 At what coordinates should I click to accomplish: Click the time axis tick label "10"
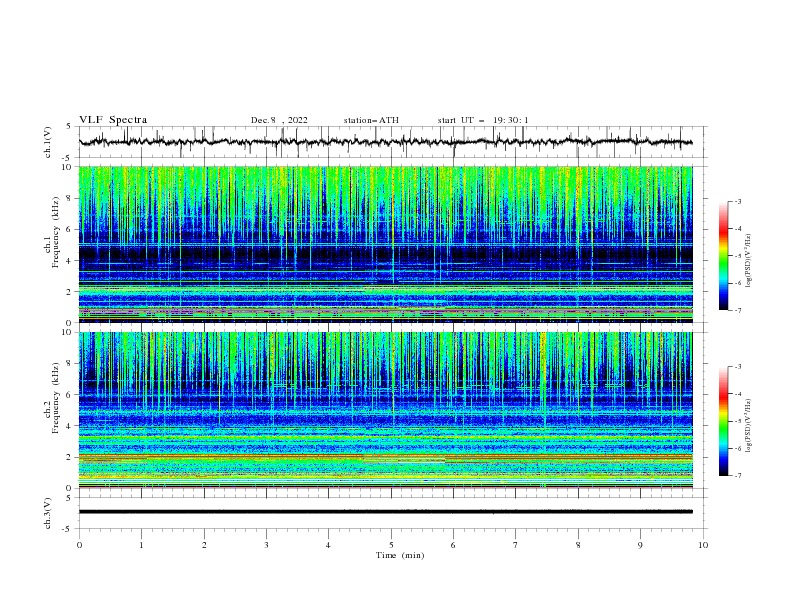tap(703, 545)
